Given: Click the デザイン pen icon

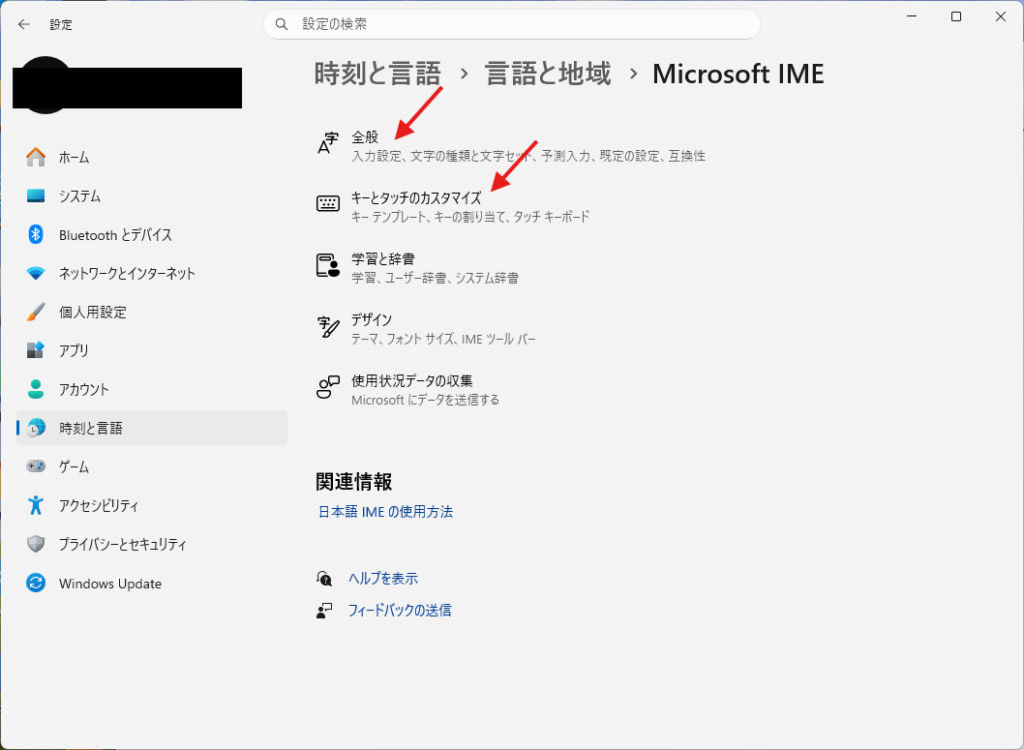Looking at the screenshot, I should 328,327.
